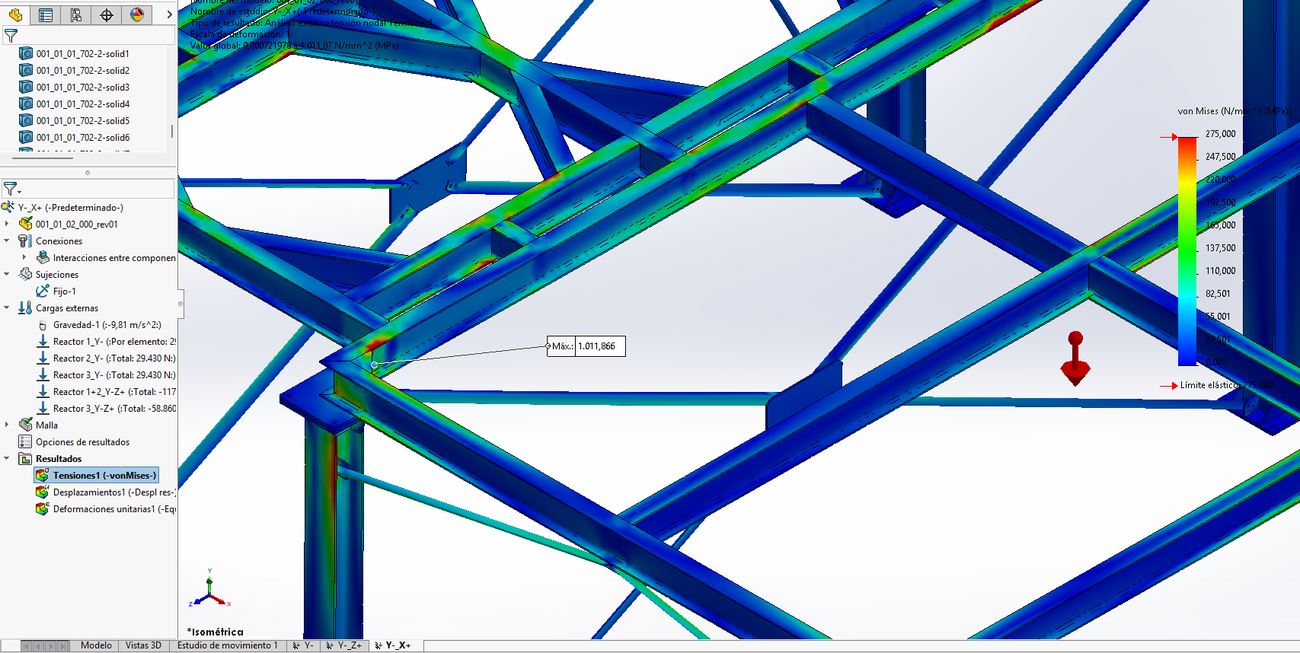Switch to the Y- simulation study tab
This screenshot has width=1300, height=653.
coord(304,646)
